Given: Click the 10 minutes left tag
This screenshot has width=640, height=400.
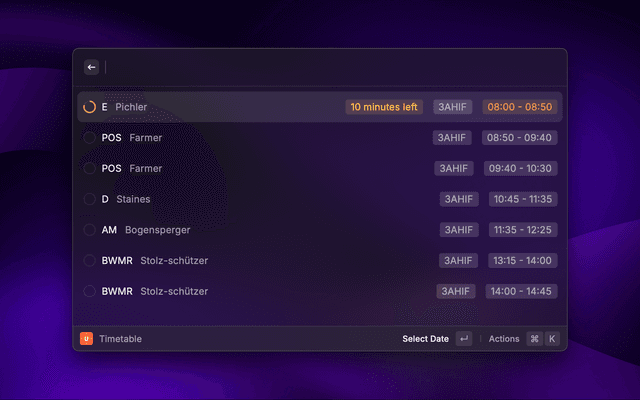Looking at the screenshot, I should 384,107.
